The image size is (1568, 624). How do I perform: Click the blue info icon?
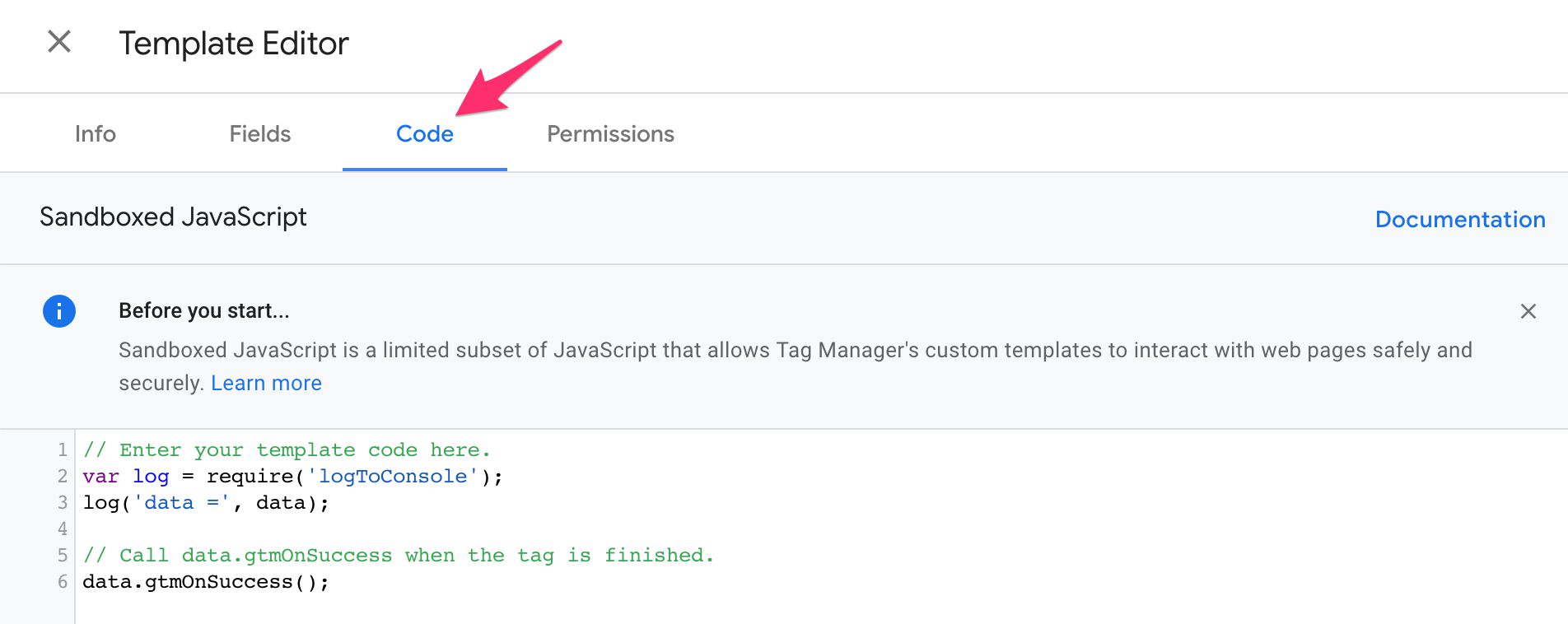(x=59, y=311)
